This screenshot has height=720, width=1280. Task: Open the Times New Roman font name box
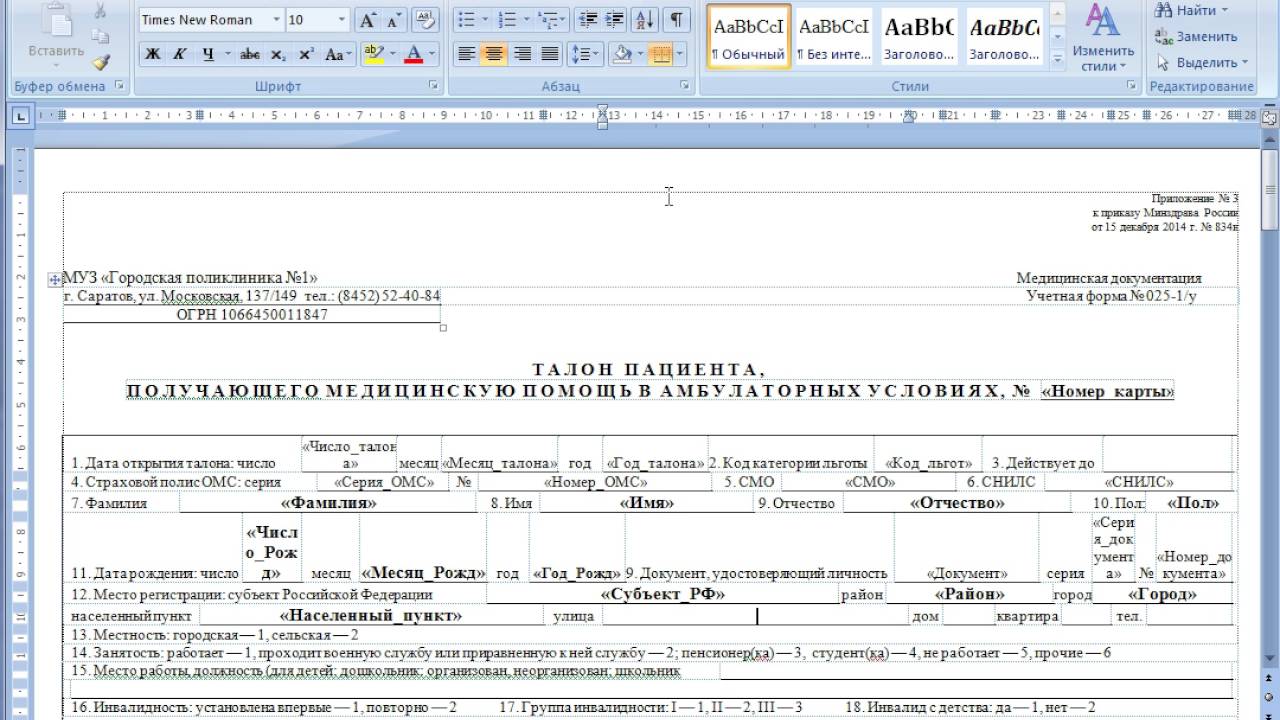[x=210, y=20]
